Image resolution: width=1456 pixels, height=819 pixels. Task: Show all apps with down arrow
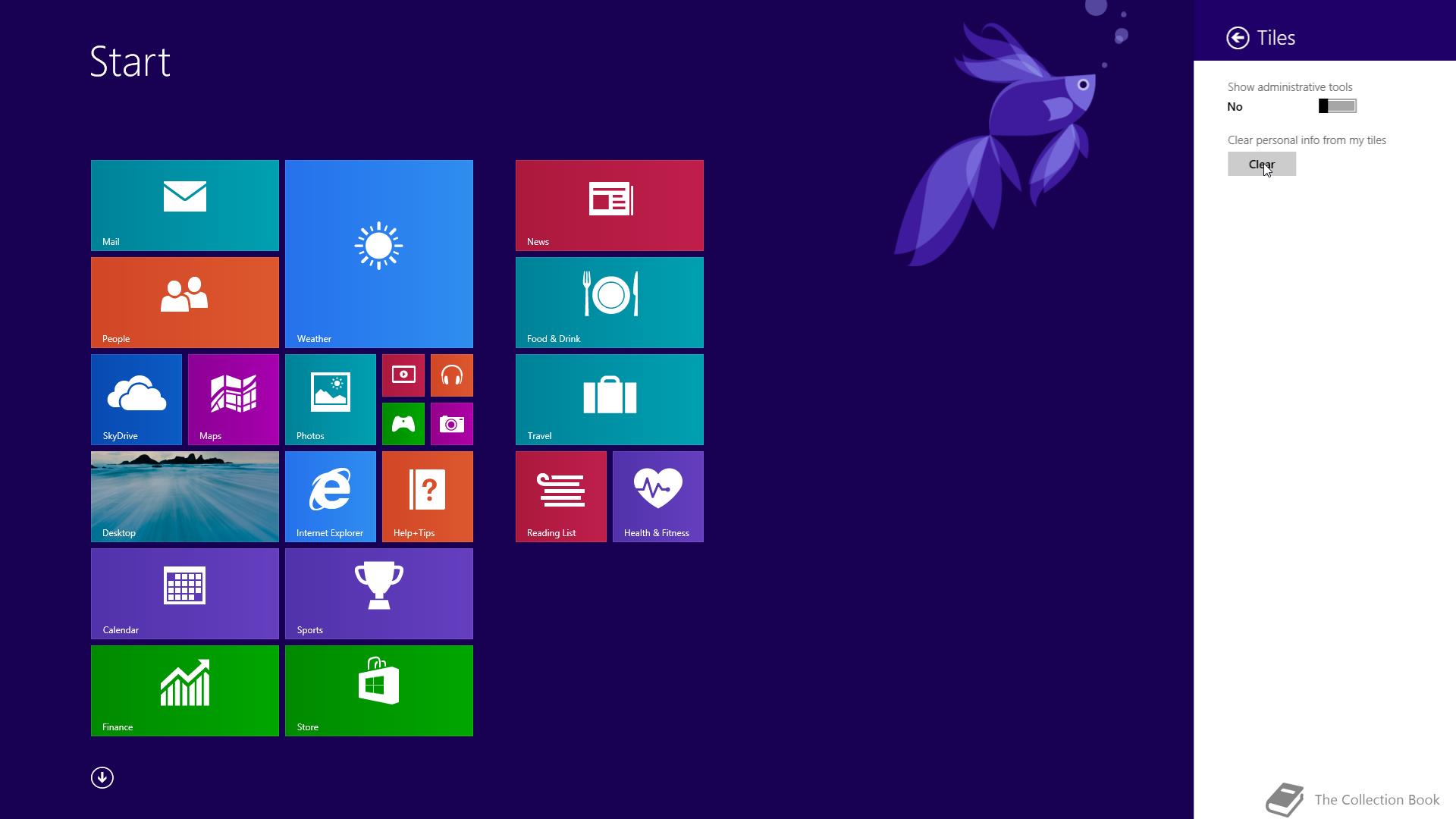coord(102,777)
